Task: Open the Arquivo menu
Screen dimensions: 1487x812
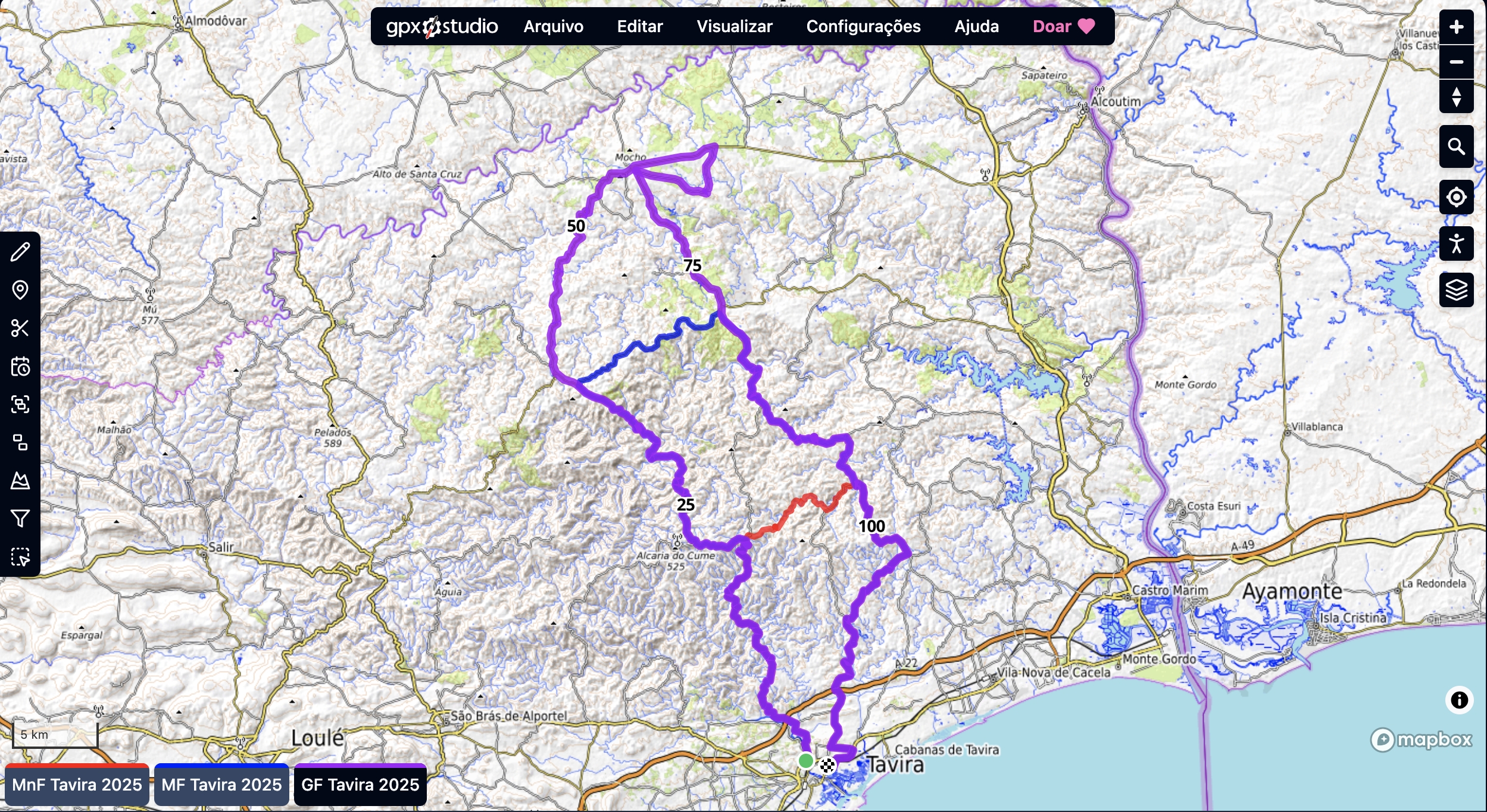Action: [553, 26]
